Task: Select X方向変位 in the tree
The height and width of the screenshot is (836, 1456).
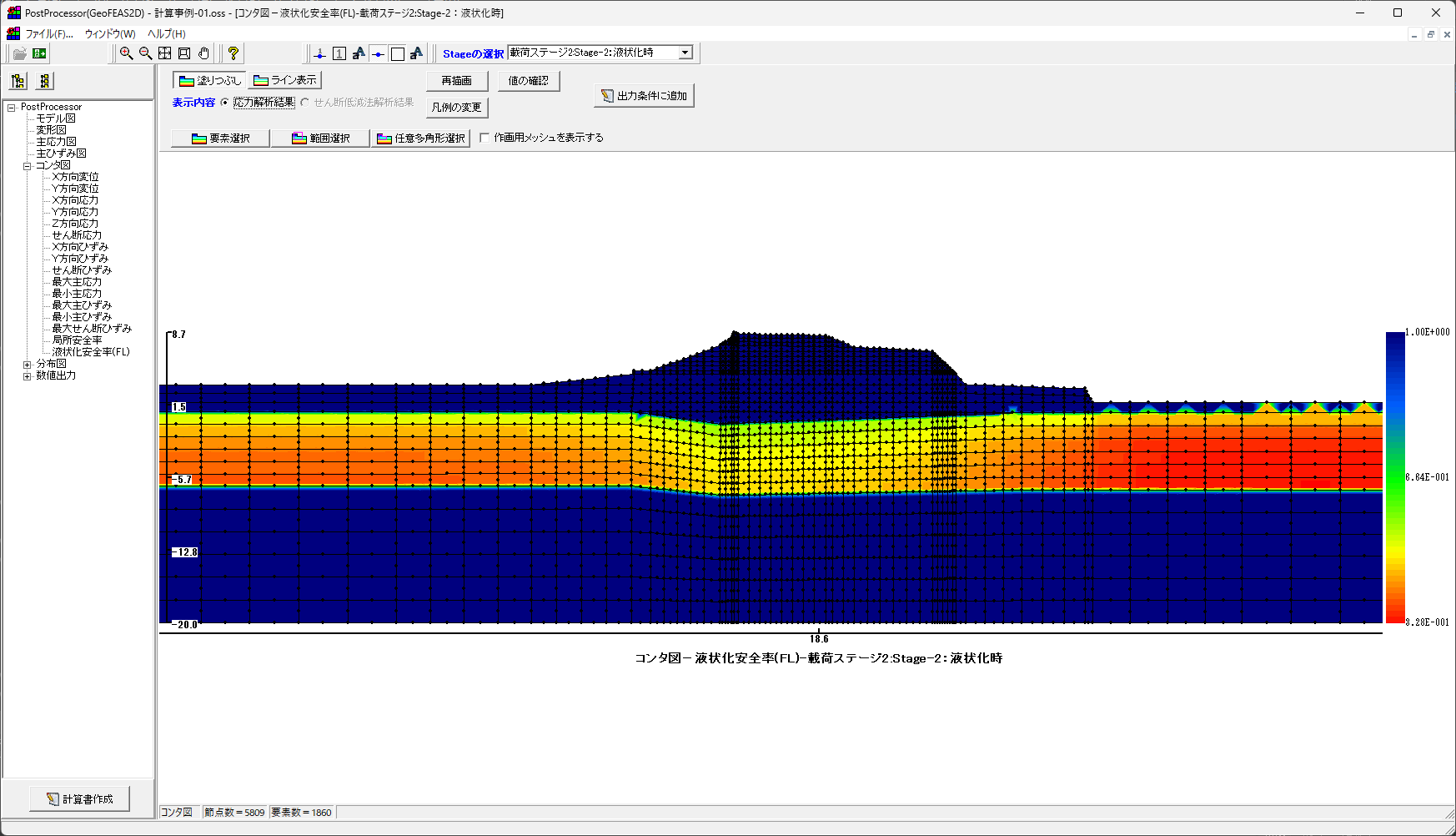Action: (x=75, y=177)
